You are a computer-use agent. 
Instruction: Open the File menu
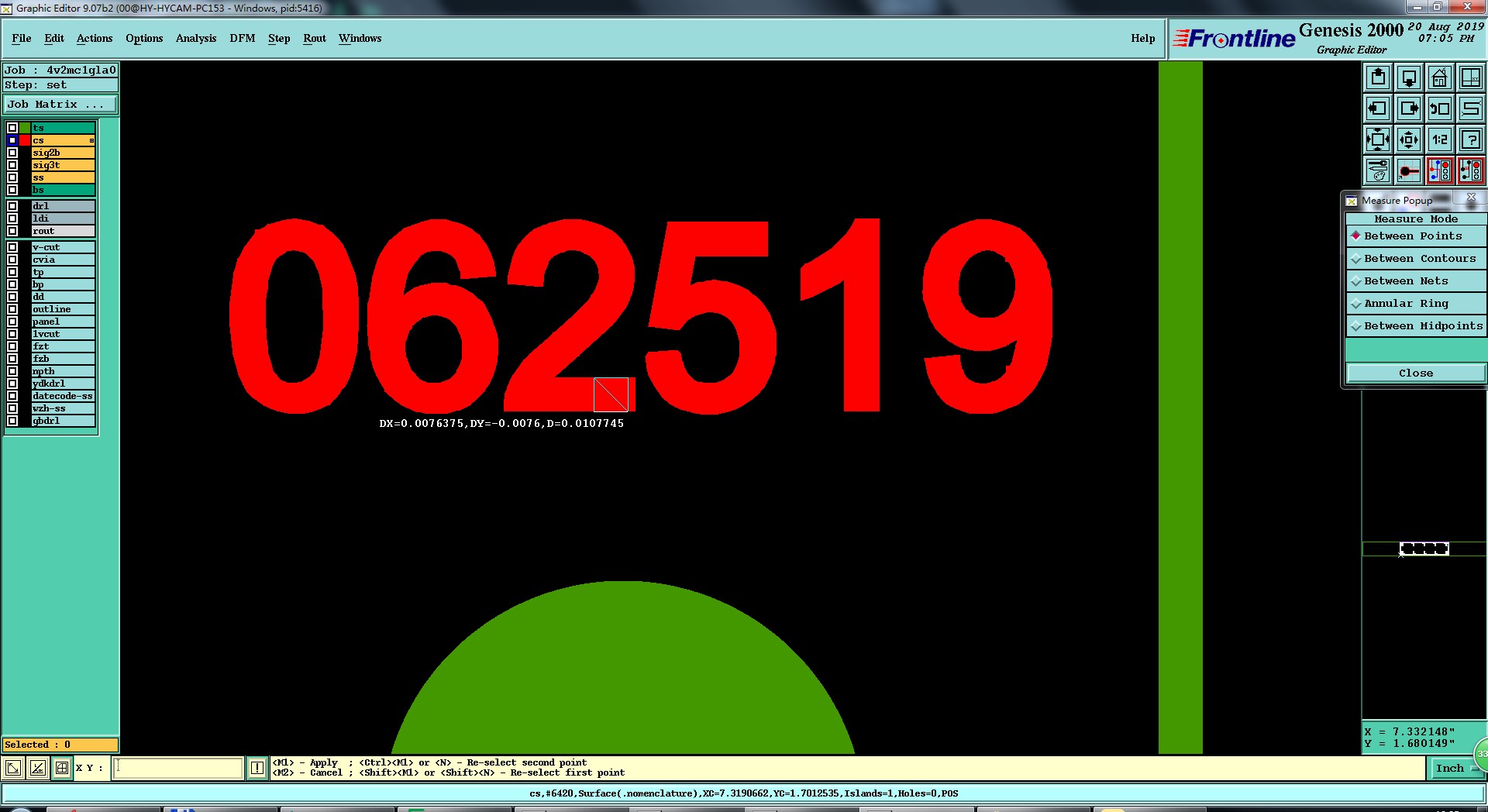[x=22, y=38]
